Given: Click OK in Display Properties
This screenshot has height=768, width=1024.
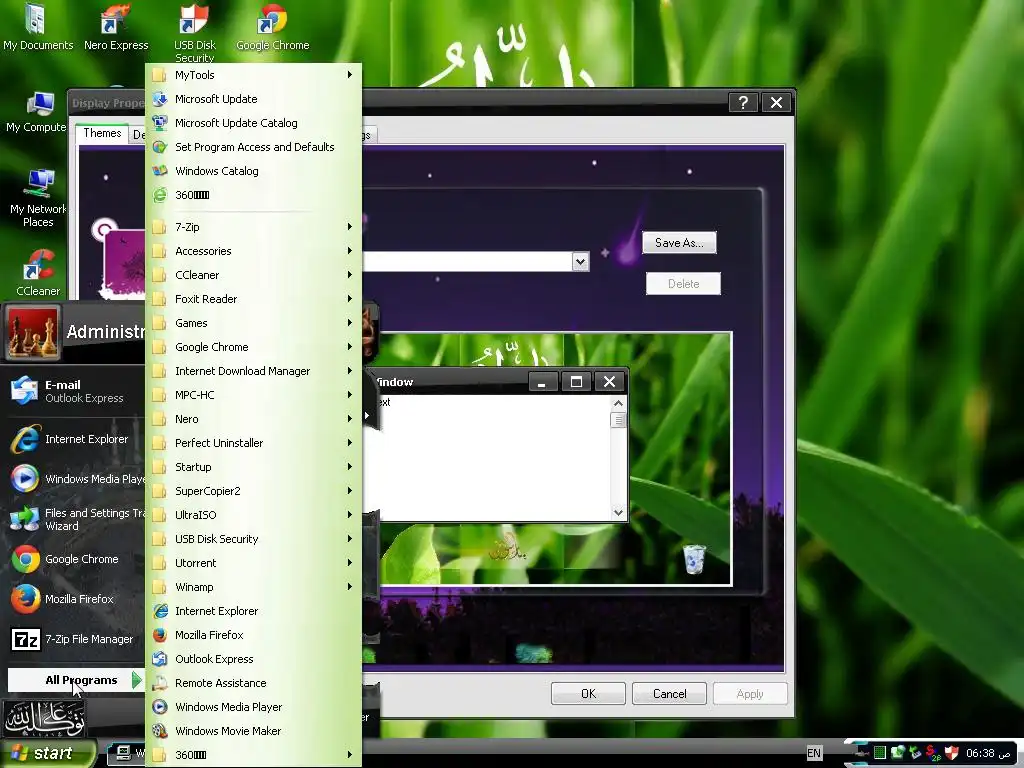Looking at the screenshot, I should 588,694.
